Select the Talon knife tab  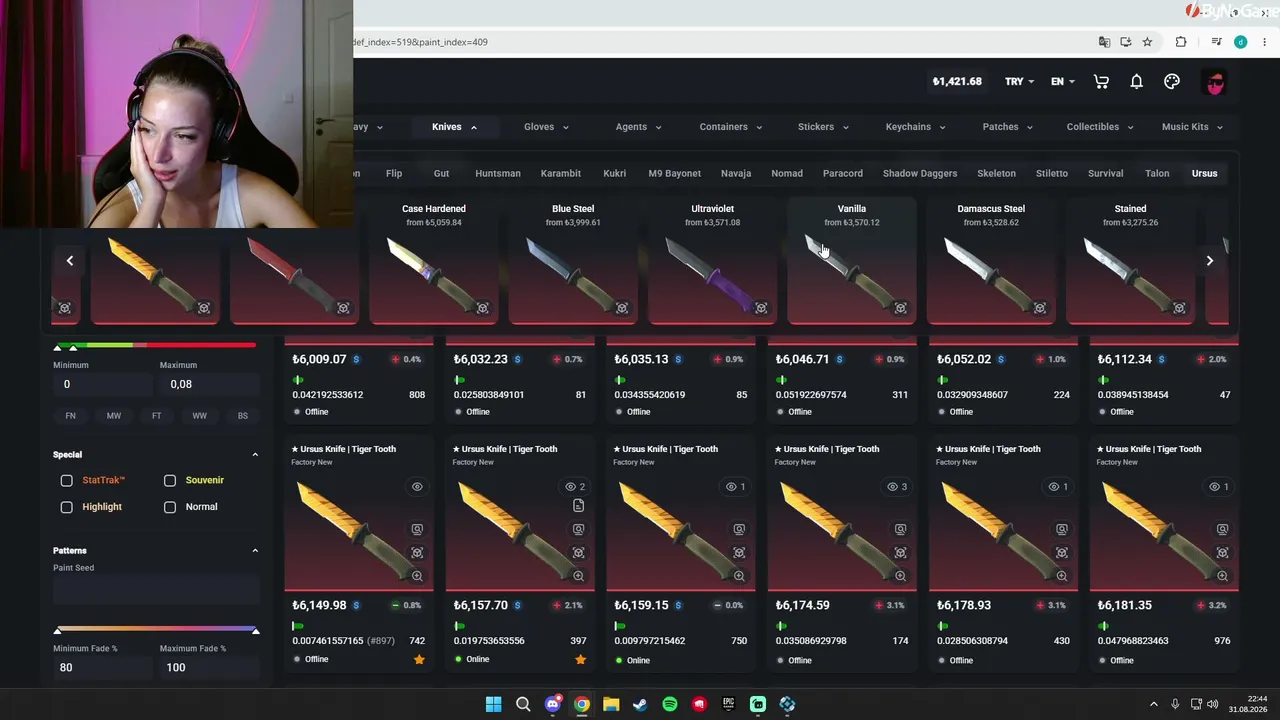[x=1157, y=174]
